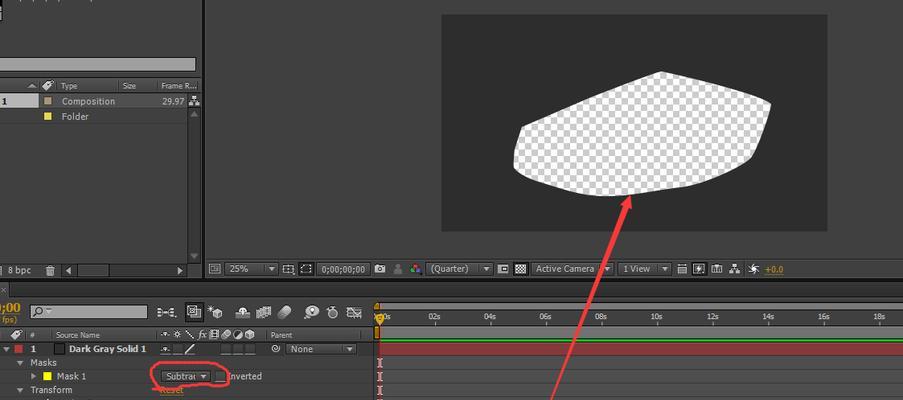903x400 pixels.
Task: Click the Source Name column header
Action: click(78, 335)
